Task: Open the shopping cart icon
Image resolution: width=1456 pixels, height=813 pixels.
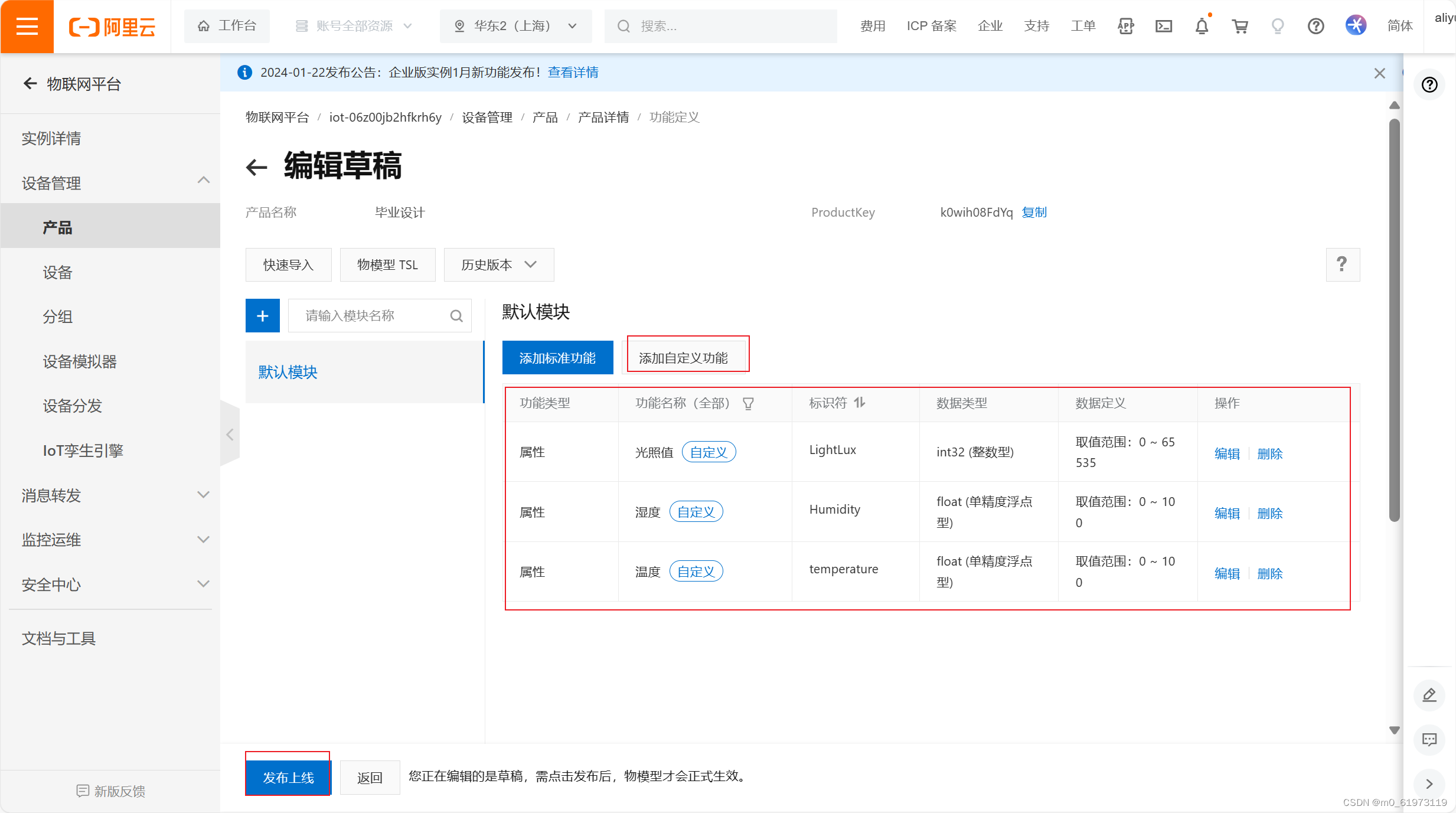Action: point(1239,27)
